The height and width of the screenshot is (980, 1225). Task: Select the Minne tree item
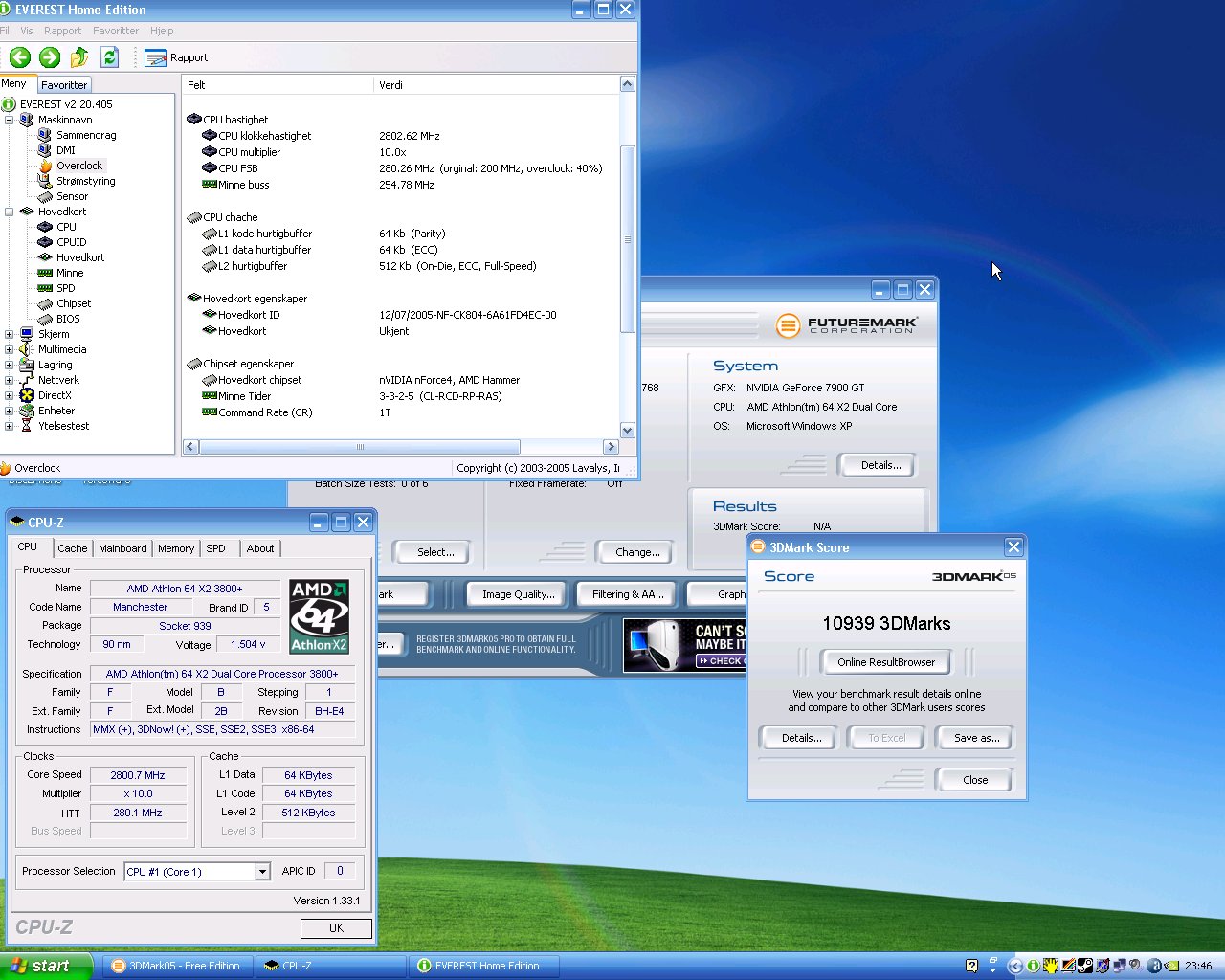pyautogui.click(x=69, y=273)
